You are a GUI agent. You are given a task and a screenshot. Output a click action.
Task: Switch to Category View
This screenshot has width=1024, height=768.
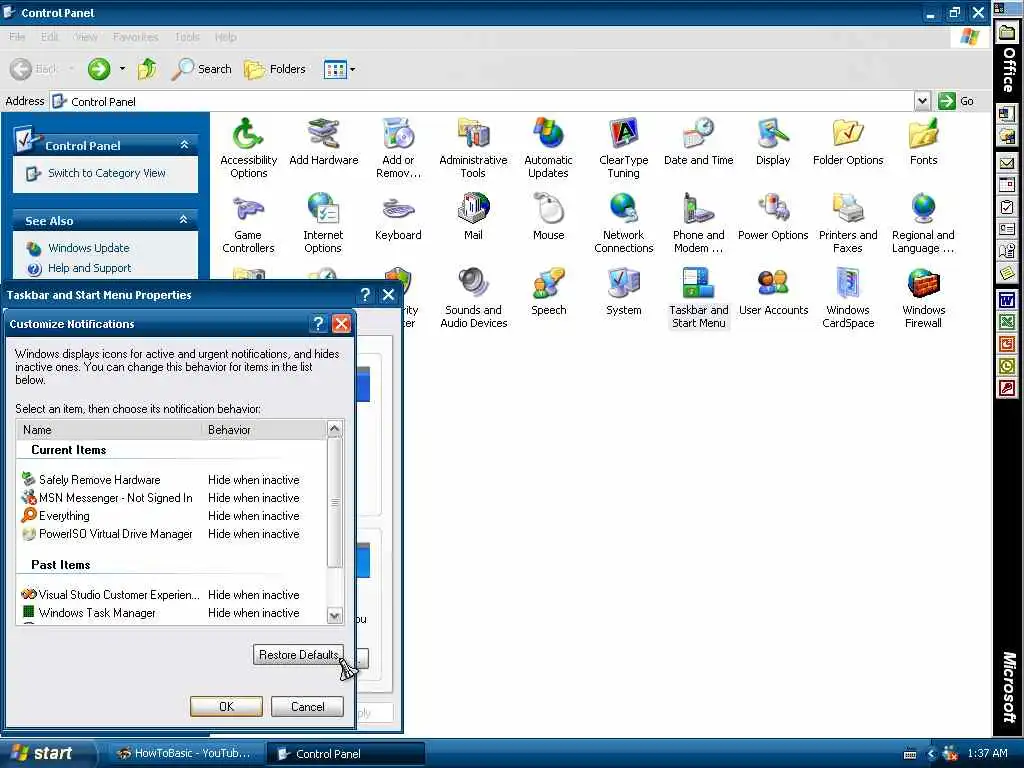click(x=106, y=173)
